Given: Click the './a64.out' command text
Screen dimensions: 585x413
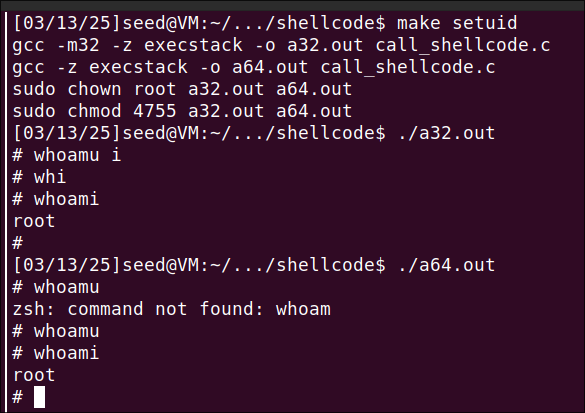Looking at the screenshot, I should (x=446, y=265).
